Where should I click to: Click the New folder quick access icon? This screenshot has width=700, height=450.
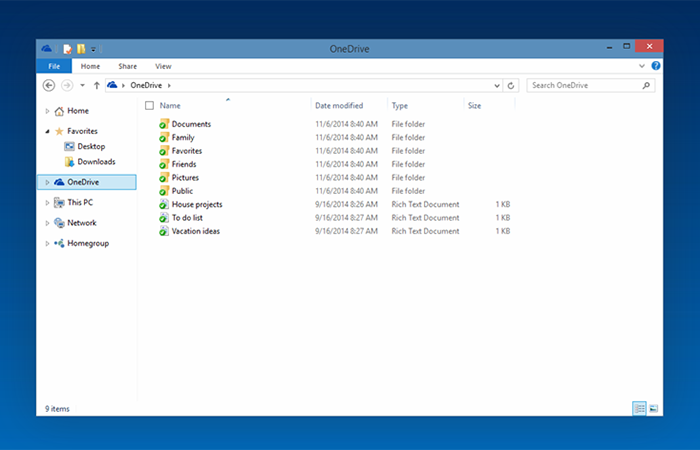coord(81,49)
